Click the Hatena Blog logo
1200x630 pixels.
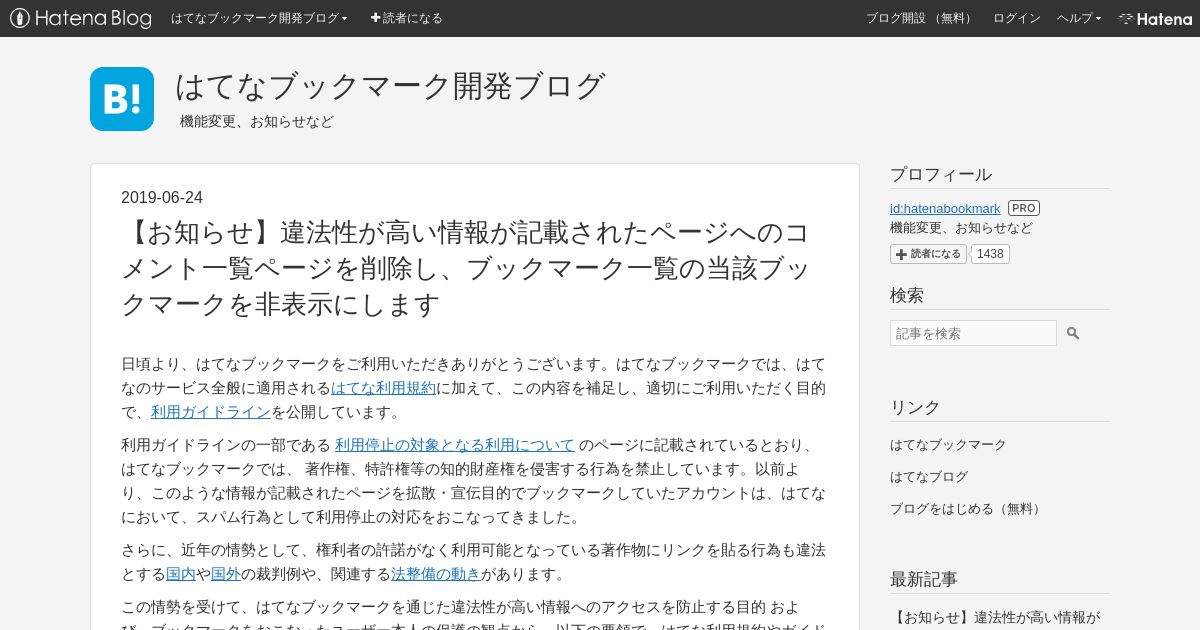point(80,18)
